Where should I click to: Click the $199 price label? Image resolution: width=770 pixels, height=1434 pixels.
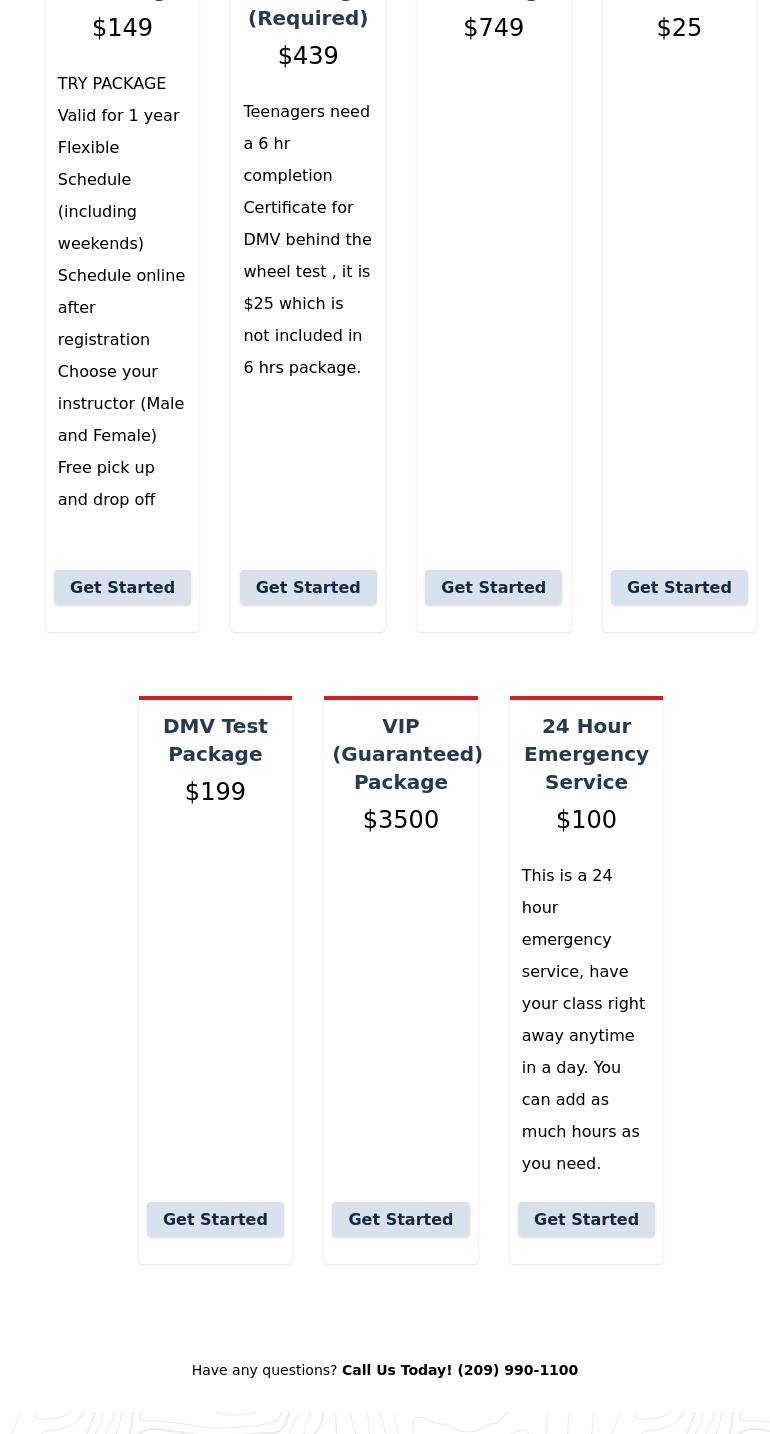215,792
